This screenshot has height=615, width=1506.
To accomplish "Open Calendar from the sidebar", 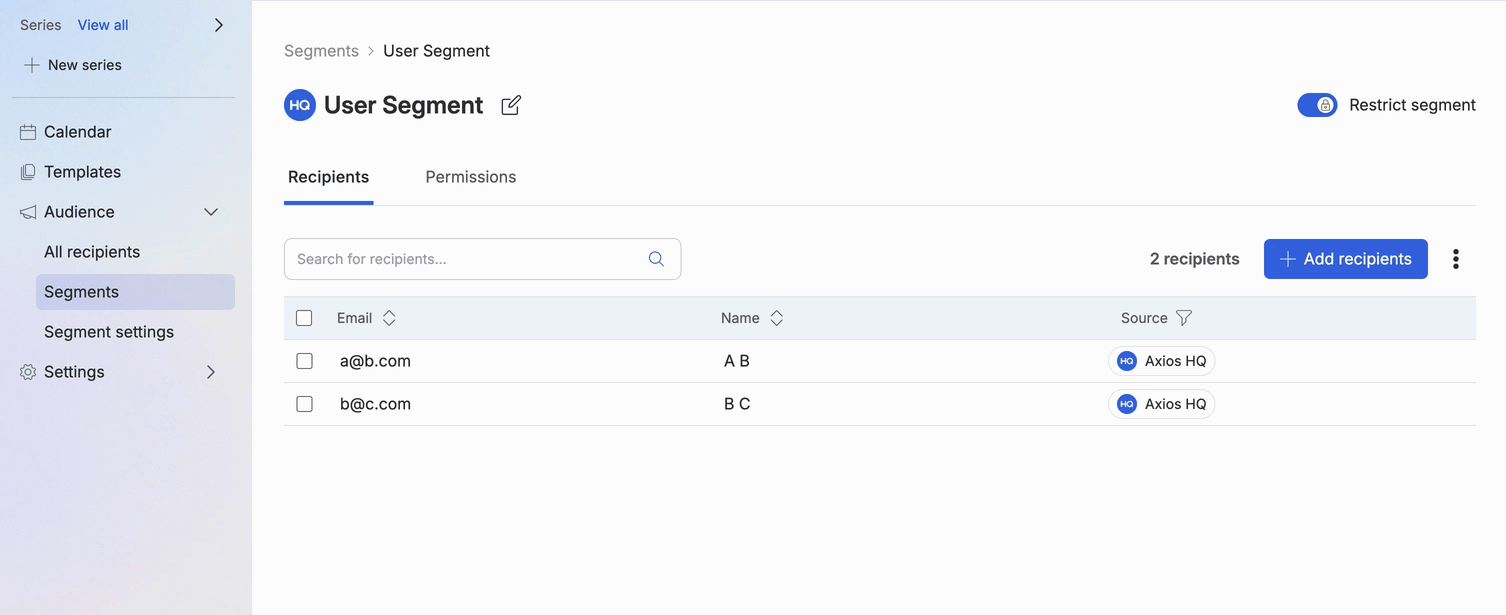I will [78, 132].
